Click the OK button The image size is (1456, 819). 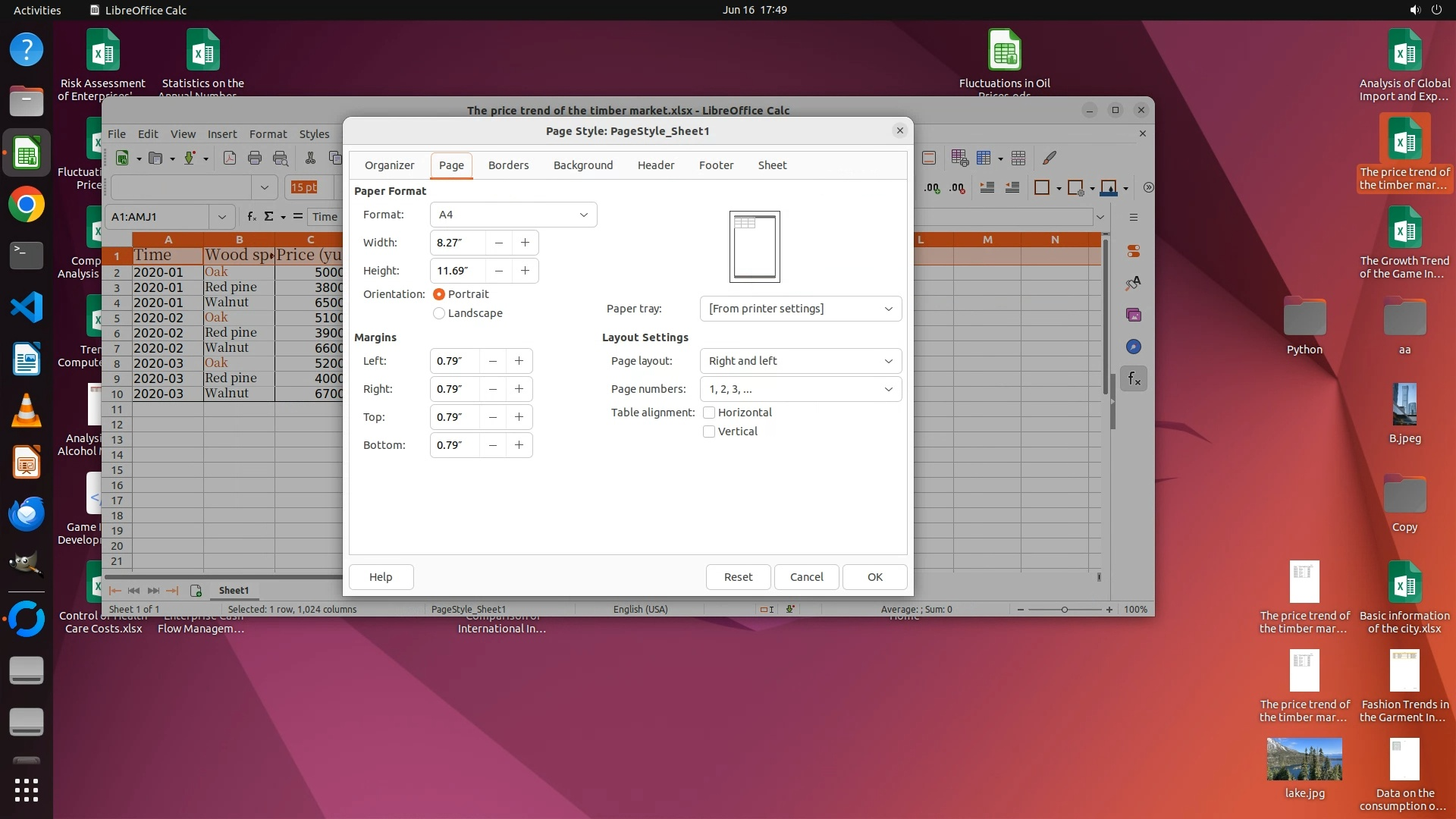click(874, 577)
